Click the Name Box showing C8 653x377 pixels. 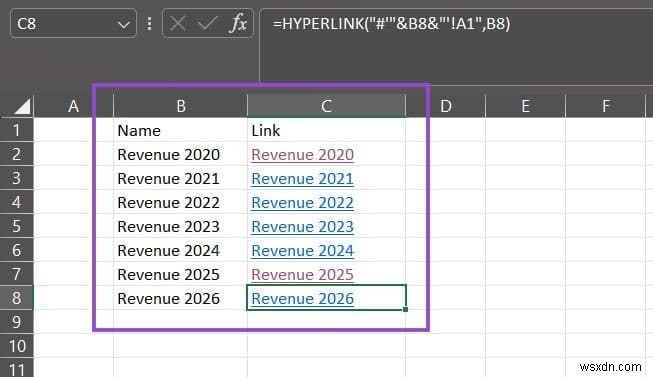(x=73, y=24)
